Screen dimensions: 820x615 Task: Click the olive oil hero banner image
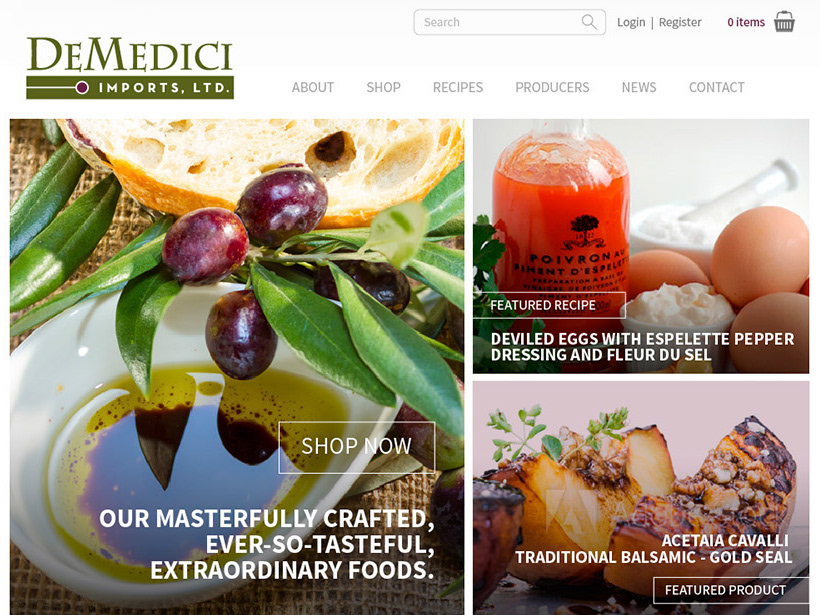click(237, 367)
